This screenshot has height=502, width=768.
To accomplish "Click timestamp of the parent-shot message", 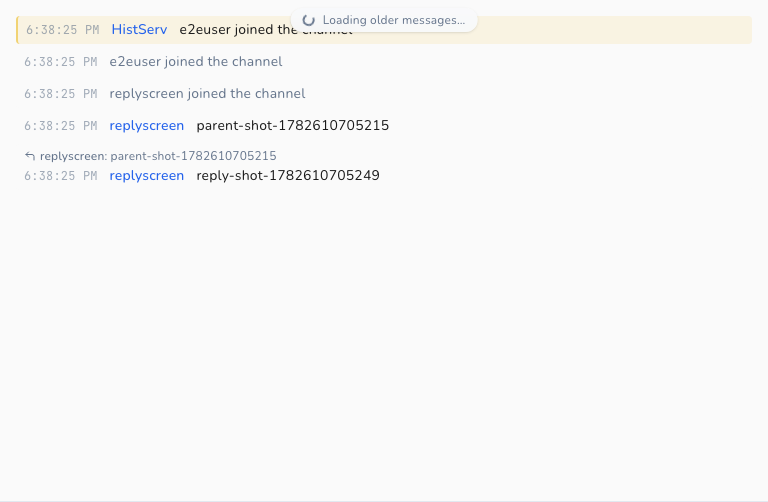I will point(61,126).
